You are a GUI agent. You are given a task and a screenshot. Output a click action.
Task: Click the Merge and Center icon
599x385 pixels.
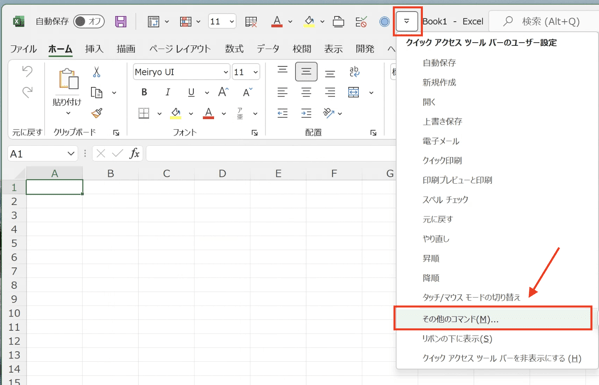[354, 92]
